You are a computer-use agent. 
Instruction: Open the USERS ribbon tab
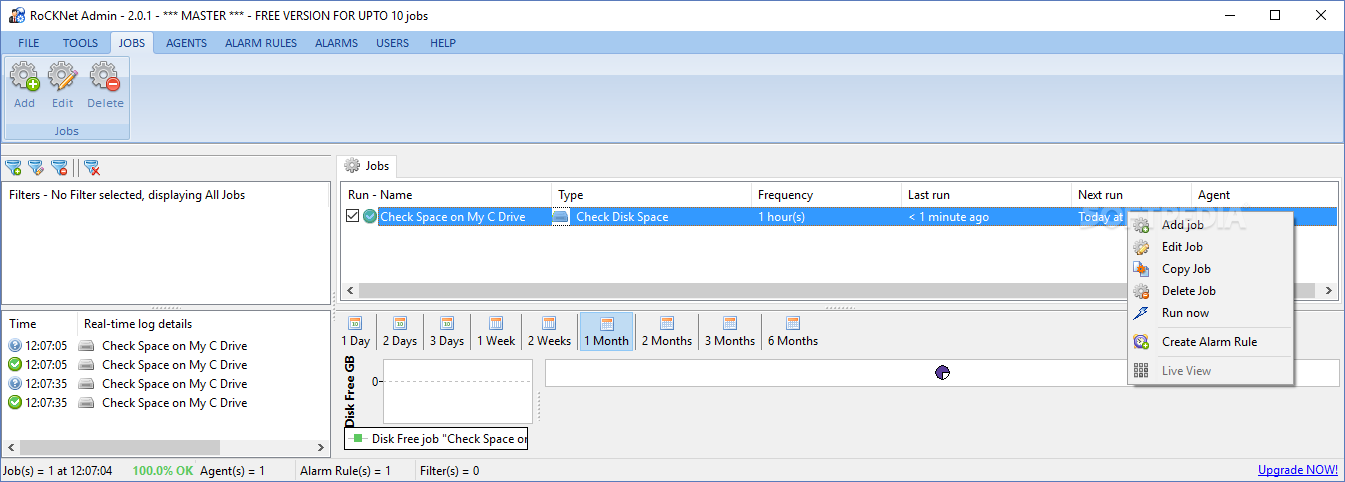[x=392, y=43]
